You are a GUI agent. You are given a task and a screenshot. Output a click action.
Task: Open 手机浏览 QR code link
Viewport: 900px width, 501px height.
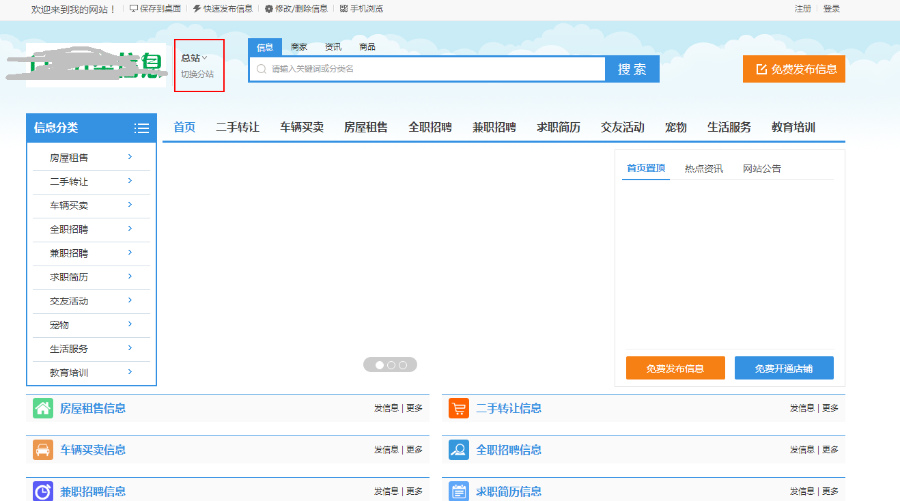[x=361, y=9]
